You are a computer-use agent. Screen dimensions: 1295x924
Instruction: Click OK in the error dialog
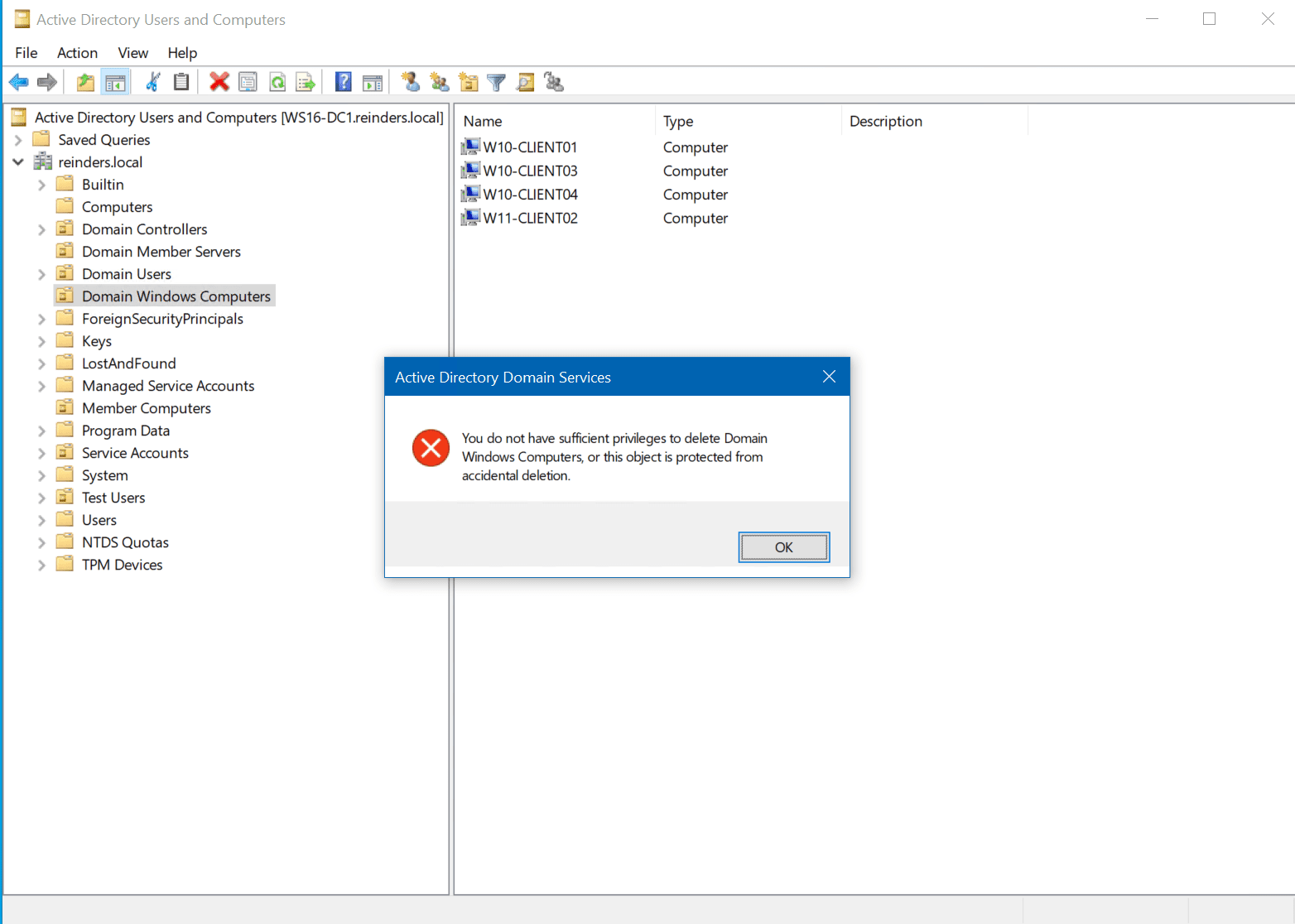point(784,547)
